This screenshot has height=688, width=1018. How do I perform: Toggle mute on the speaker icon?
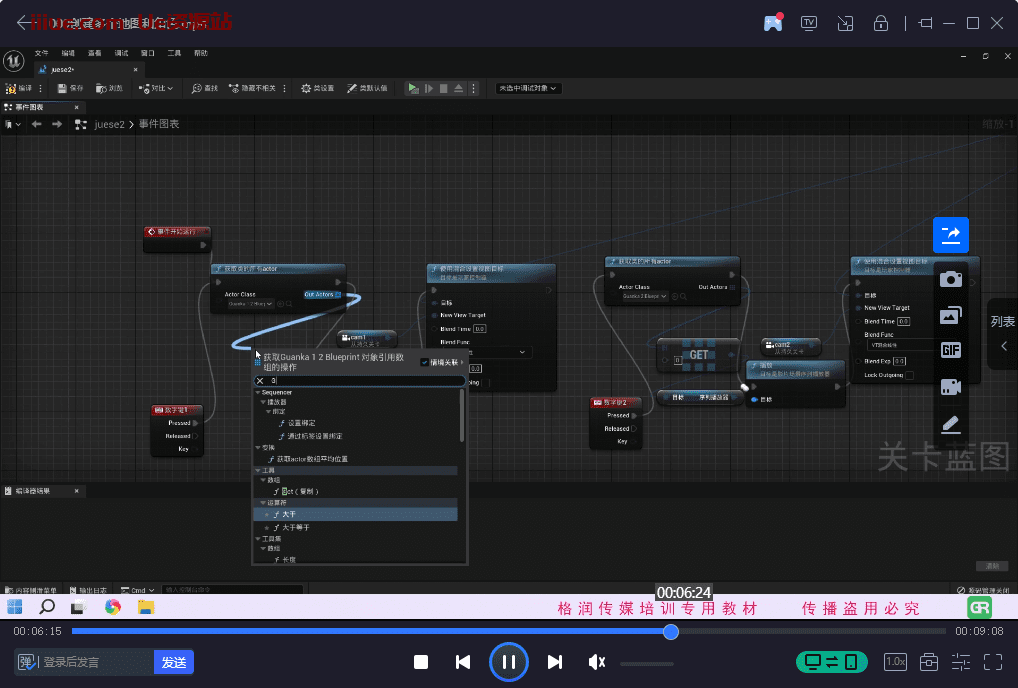tap(597, 662)
